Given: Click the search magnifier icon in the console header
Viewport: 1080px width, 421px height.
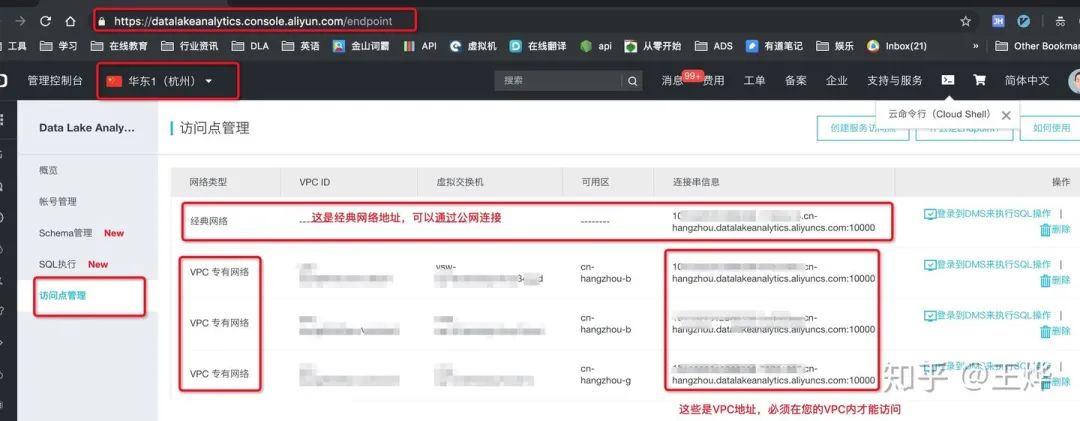Looking at the screenshot, I should tap(632, 81).
